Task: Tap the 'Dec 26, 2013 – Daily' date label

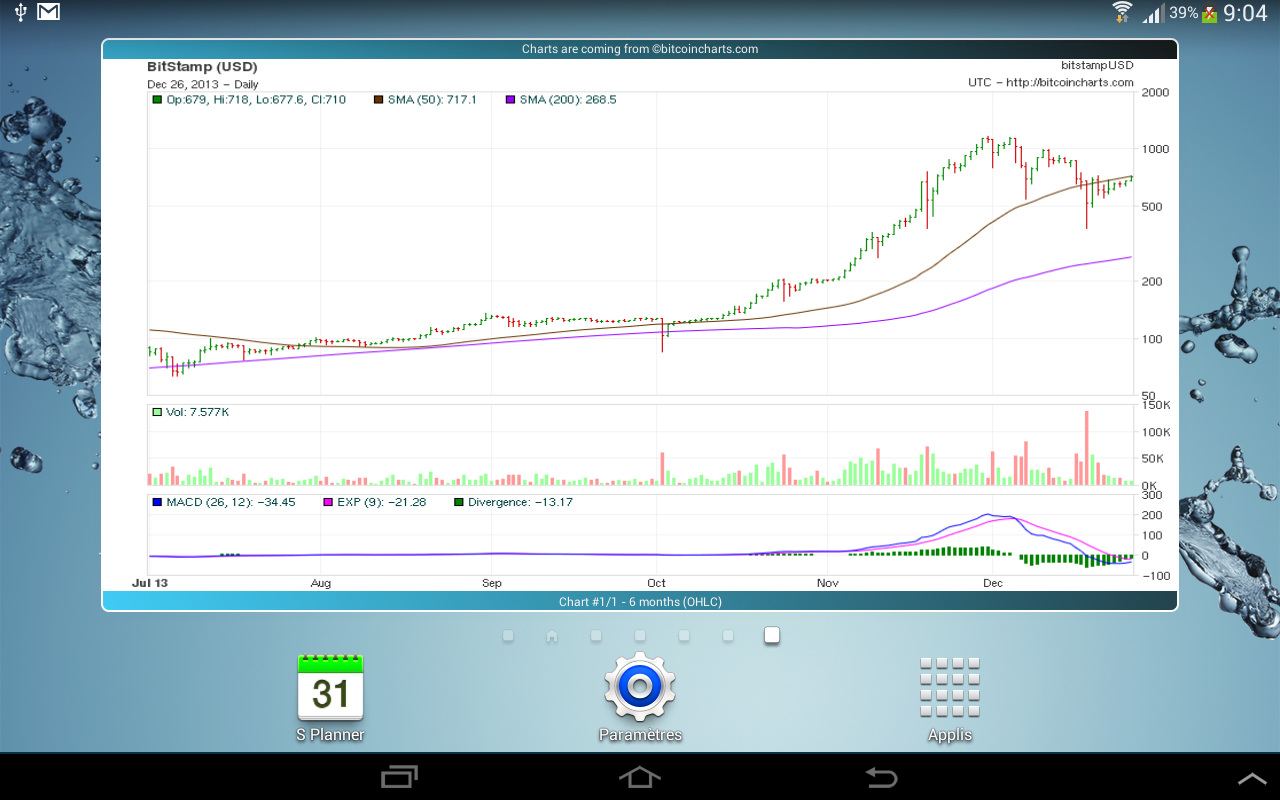Action: click(x=203, y=85)
